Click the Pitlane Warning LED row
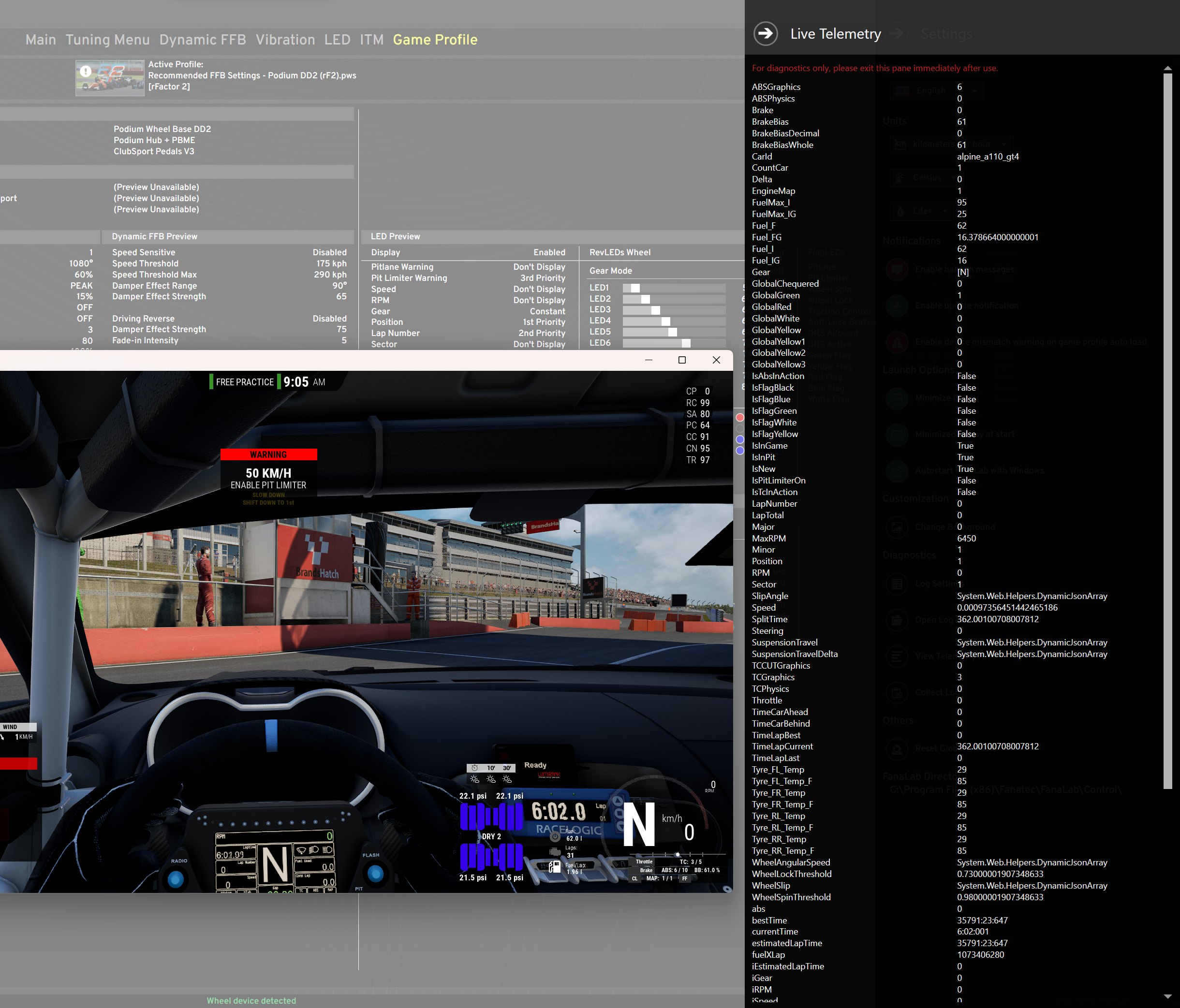This screenshot has height=1008, width=1180. 468,267
